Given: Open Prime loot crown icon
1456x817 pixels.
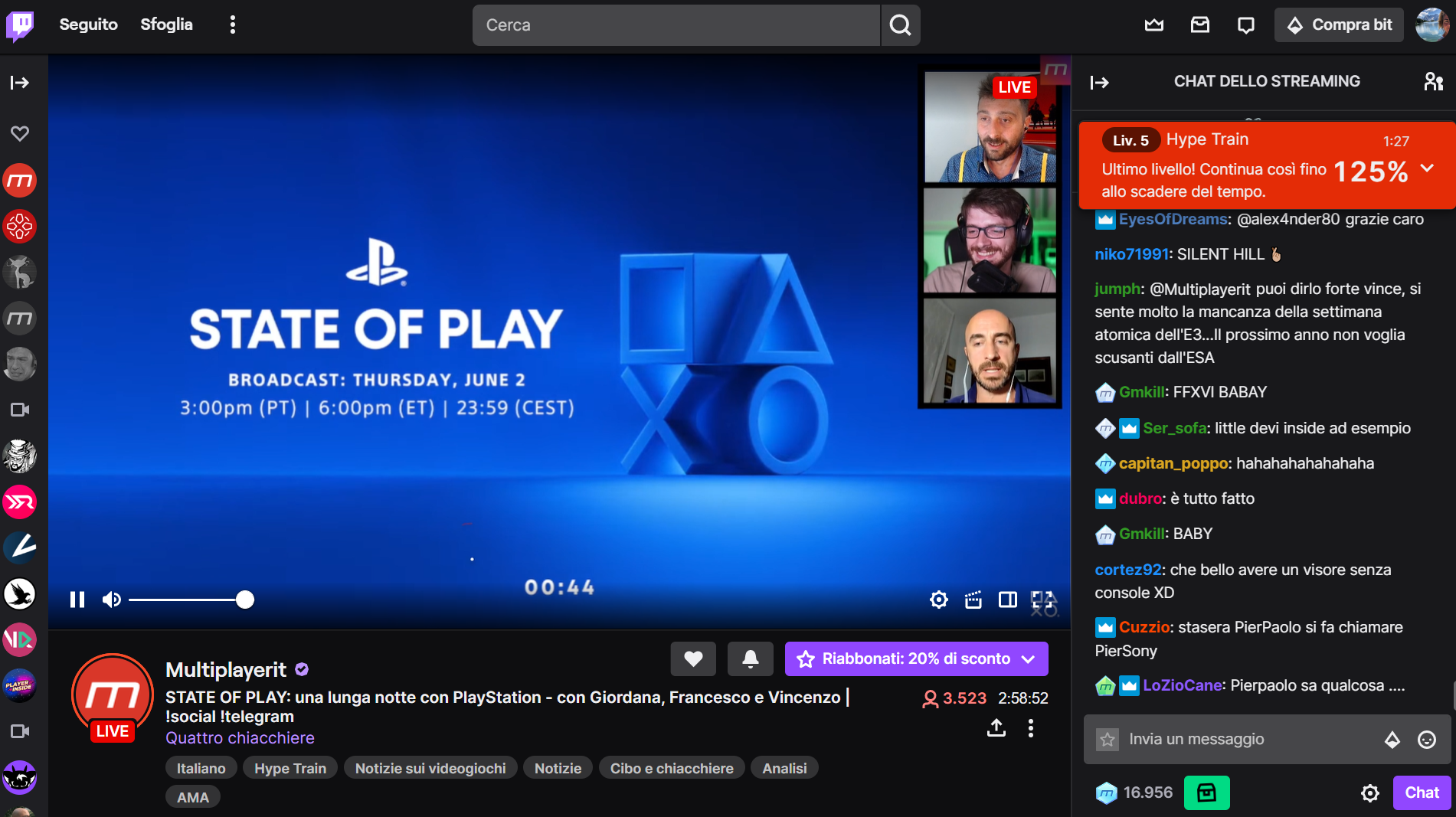Looking at the screenshot, I should click(1154, 25).
